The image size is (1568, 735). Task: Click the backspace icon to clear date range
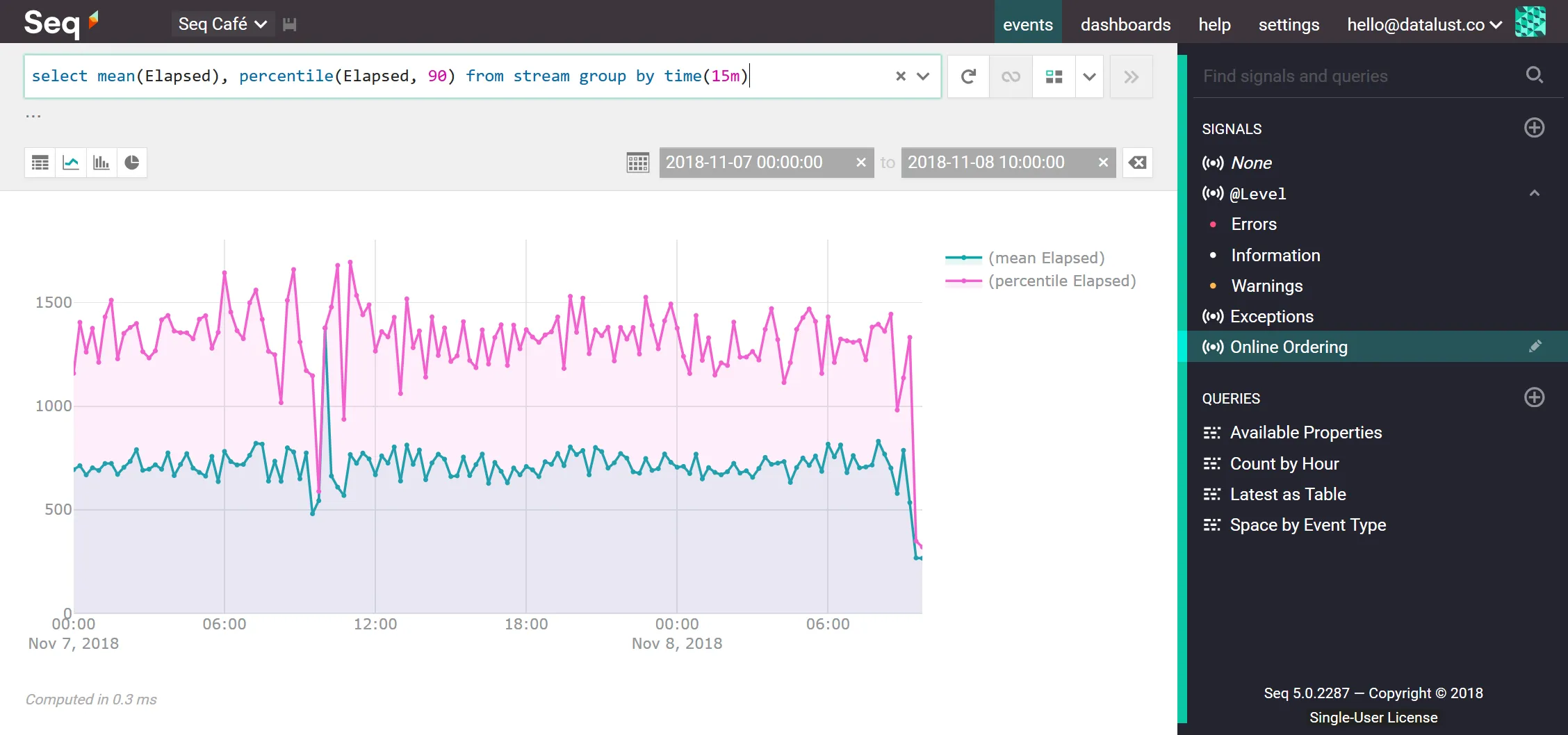[x=1138, y=162]
